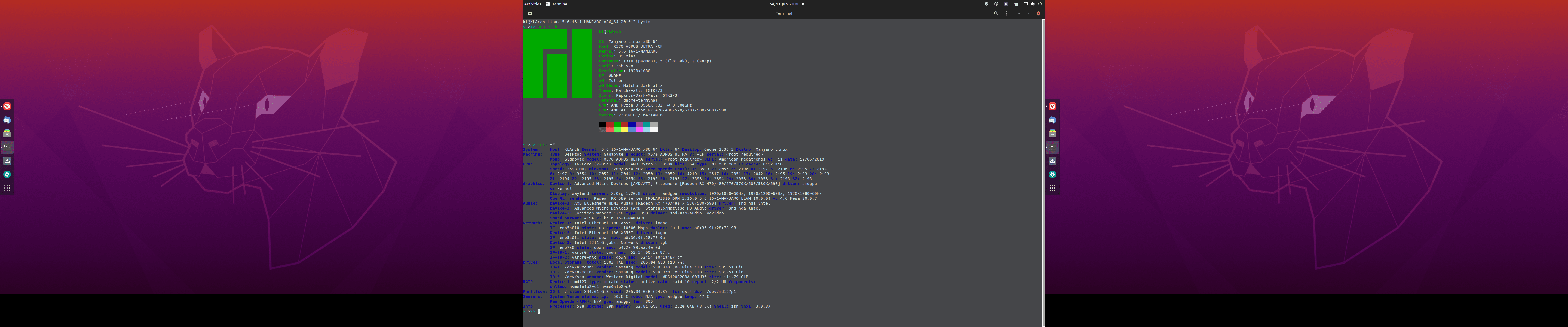The image size is (1568, 327).
Task: Click the 'Western Digital' /dev/sda drive line
Action: pos(649,277)
